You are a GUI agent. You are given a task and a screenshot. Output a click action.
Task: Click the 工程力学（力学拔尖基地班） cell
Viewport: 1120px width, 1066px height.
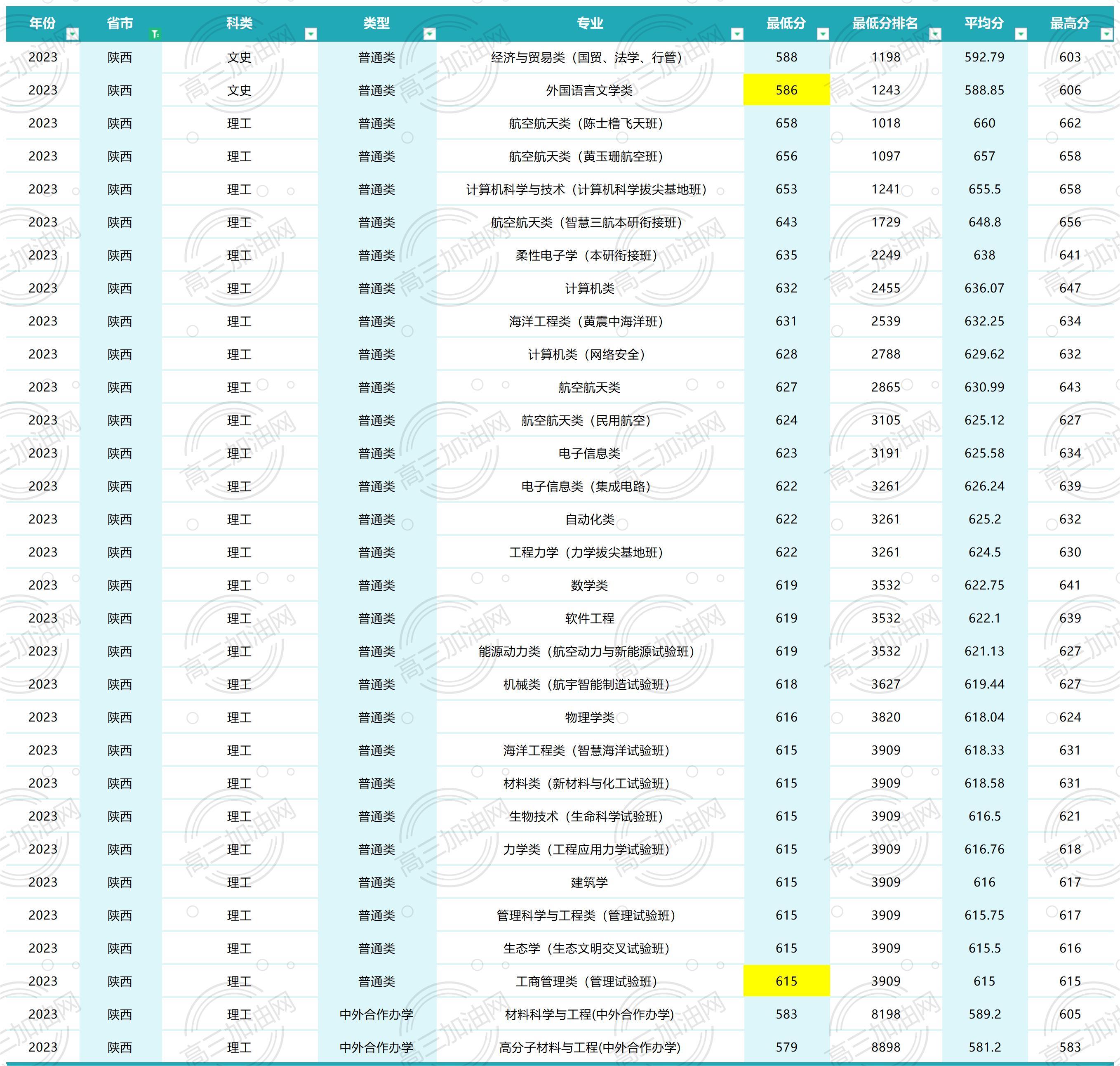(x=590, y=552)
